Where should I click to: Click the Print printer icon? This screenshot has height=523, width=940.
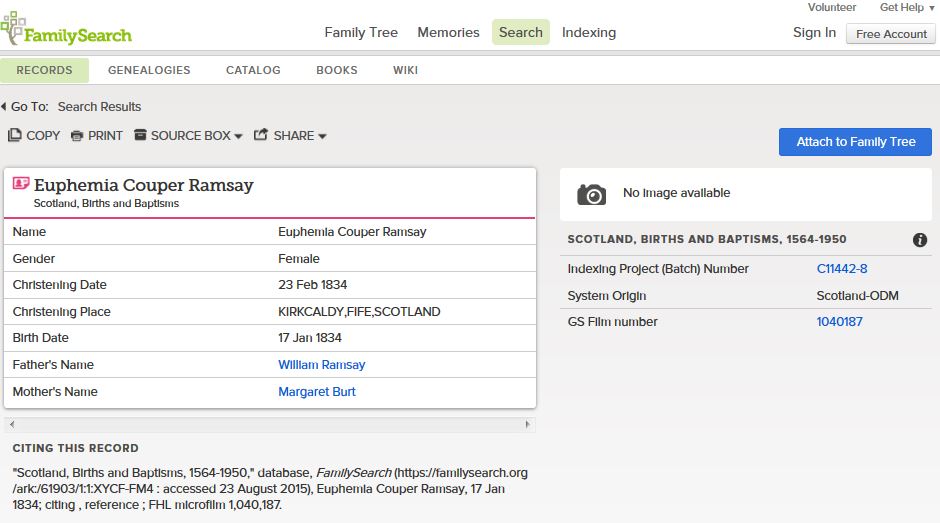pyautogui.click(x=77, y=136)
